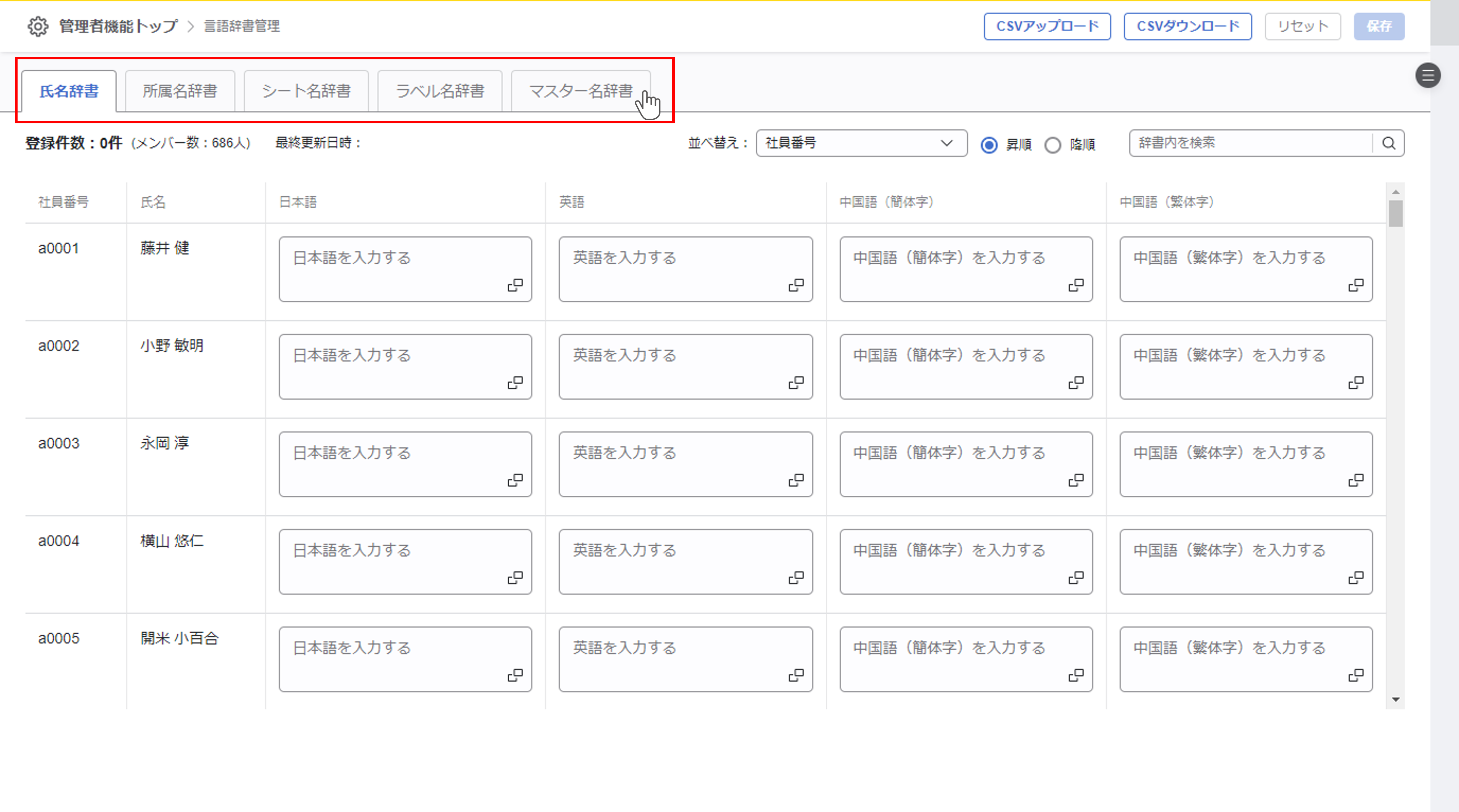Expand a0005 Japanese field popup icon
Screen dimensions: 1459x812
coord(515,675)
